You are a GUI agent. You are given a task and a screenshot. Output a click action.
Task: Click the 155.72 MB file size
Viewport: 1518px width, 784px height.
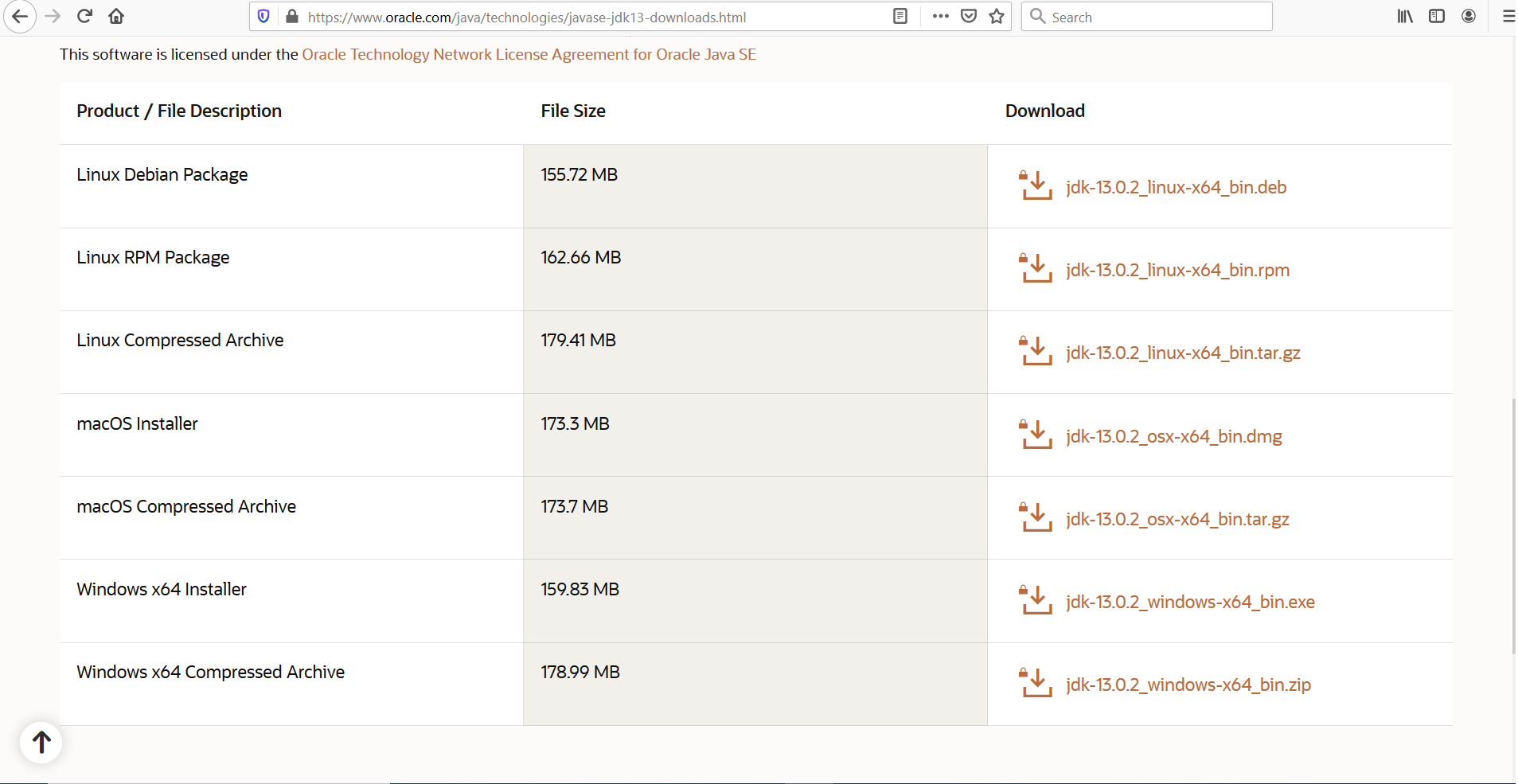click(579, 174)
